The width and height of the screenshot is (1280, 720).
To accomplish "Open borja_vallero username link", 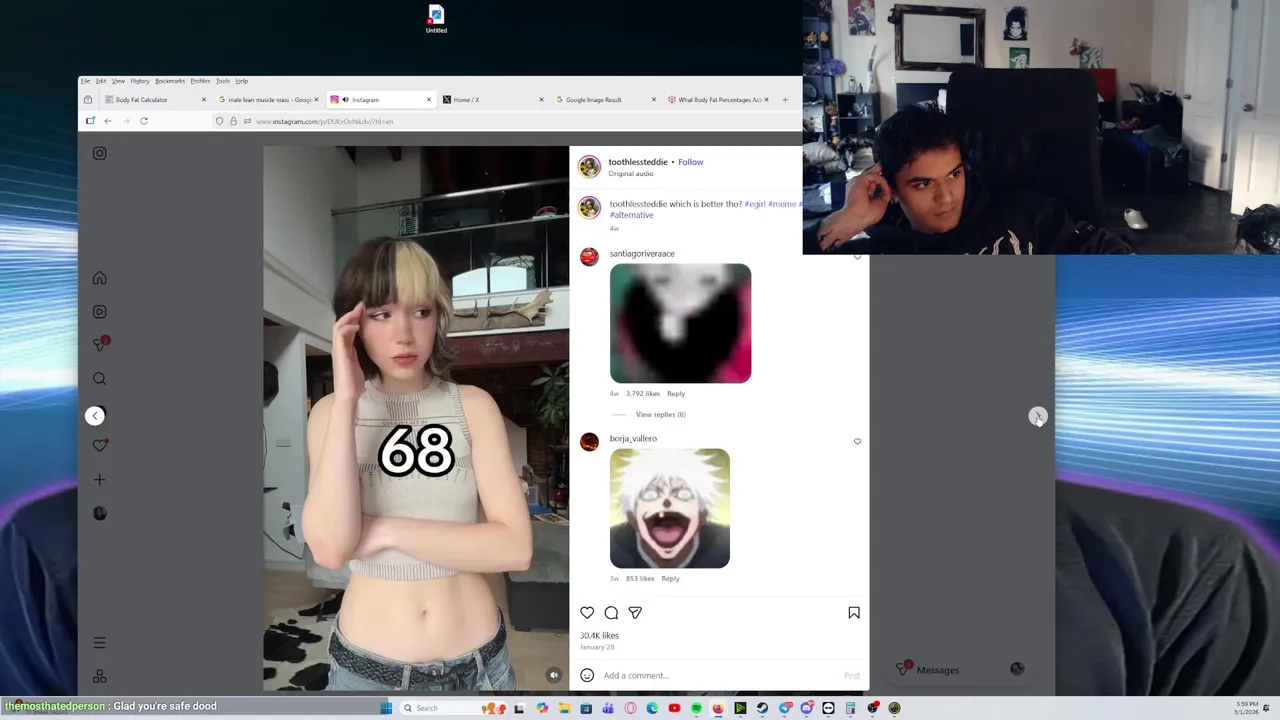I will [633, 438].
